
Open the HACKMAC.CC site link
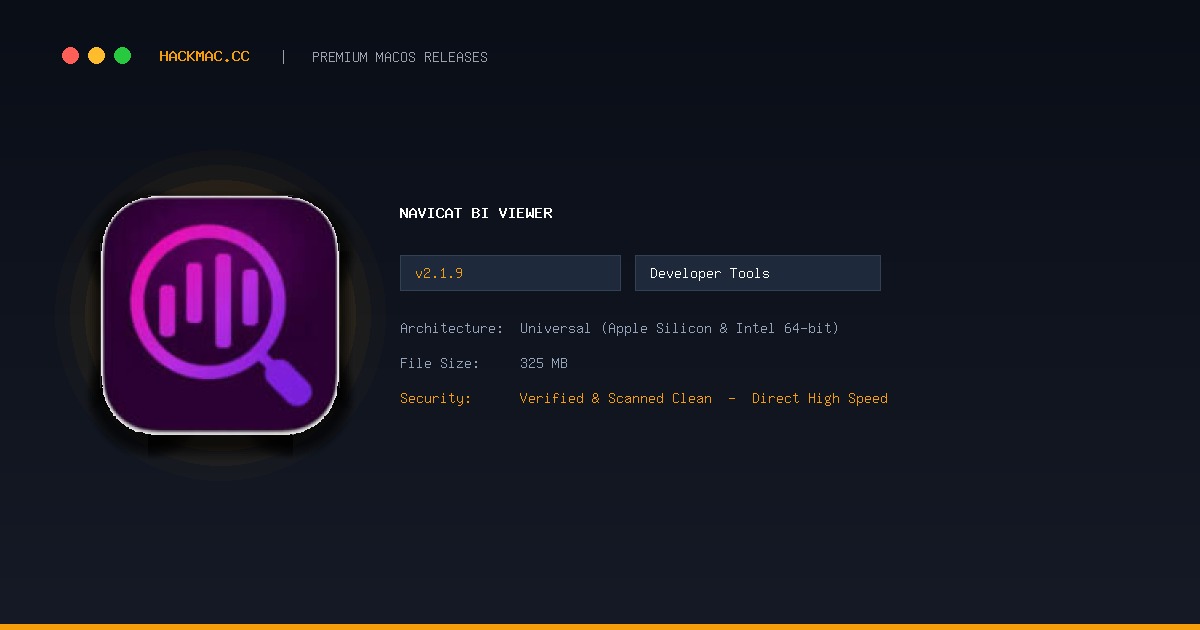tap(204, 57)
